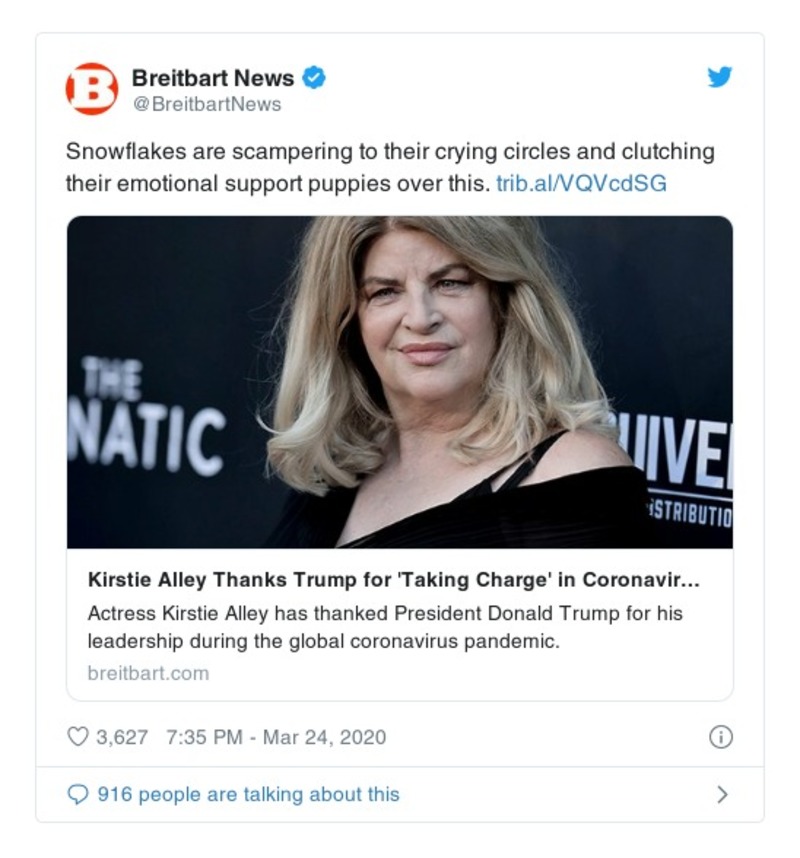
Task: Expand the conversation with the right chevron
Action: tap(722, 795)
